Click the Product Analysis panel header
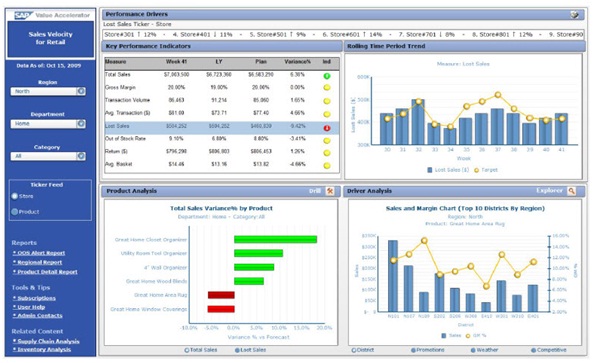 (221, 191)
